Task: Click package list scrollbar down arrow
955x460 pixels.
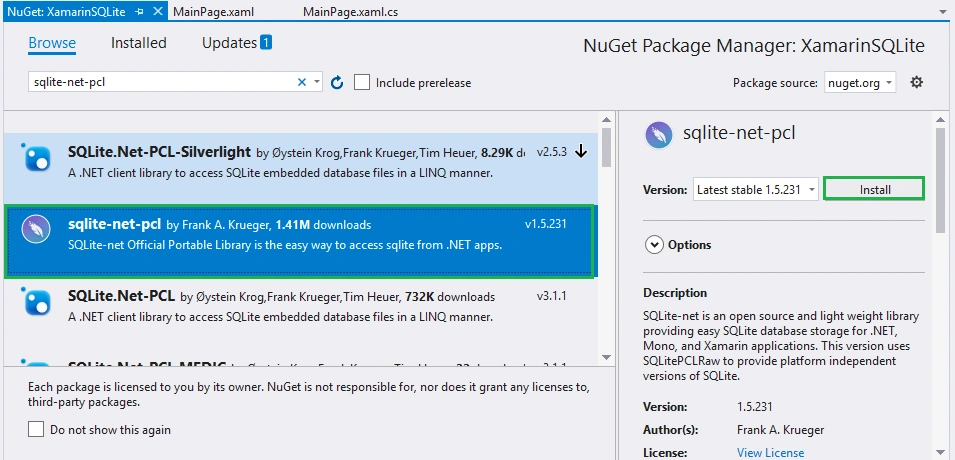Action: point(607,357)
